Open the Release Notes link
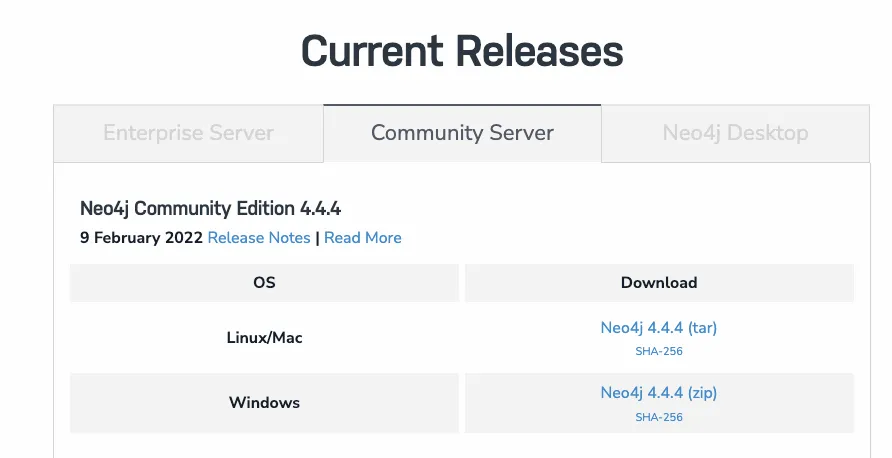The width and height of the screenshot is (892, 458). [x=259, y=238]
